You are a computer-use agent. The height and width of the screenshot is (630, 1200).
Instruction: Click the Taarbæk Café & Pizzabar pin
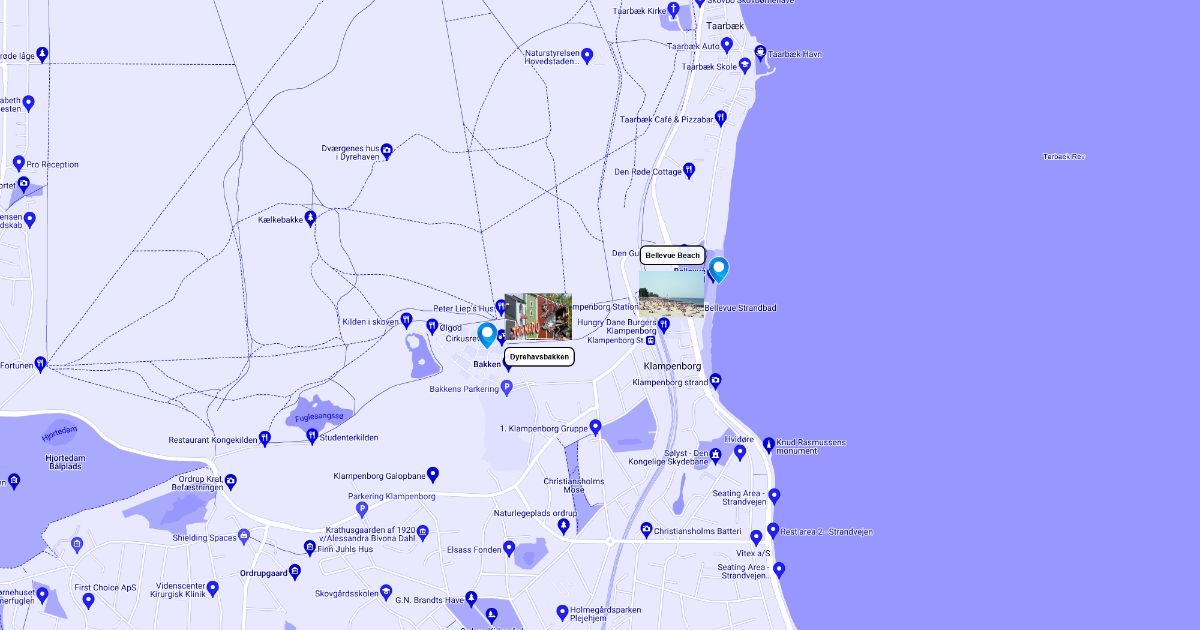pos(722,119)
